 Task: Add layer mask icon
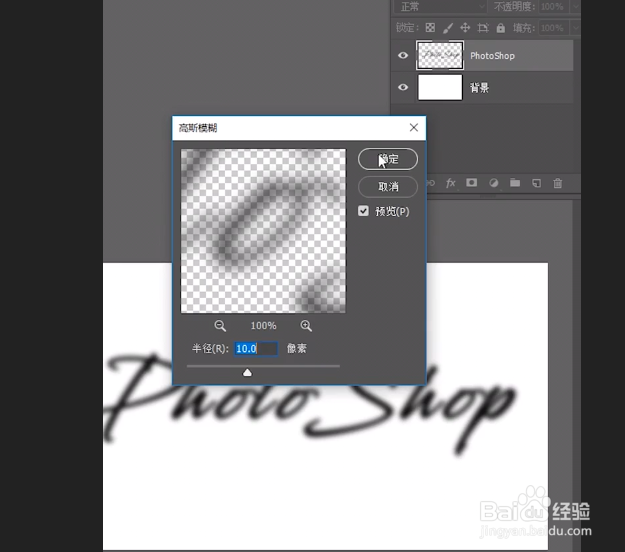point(472,183)
